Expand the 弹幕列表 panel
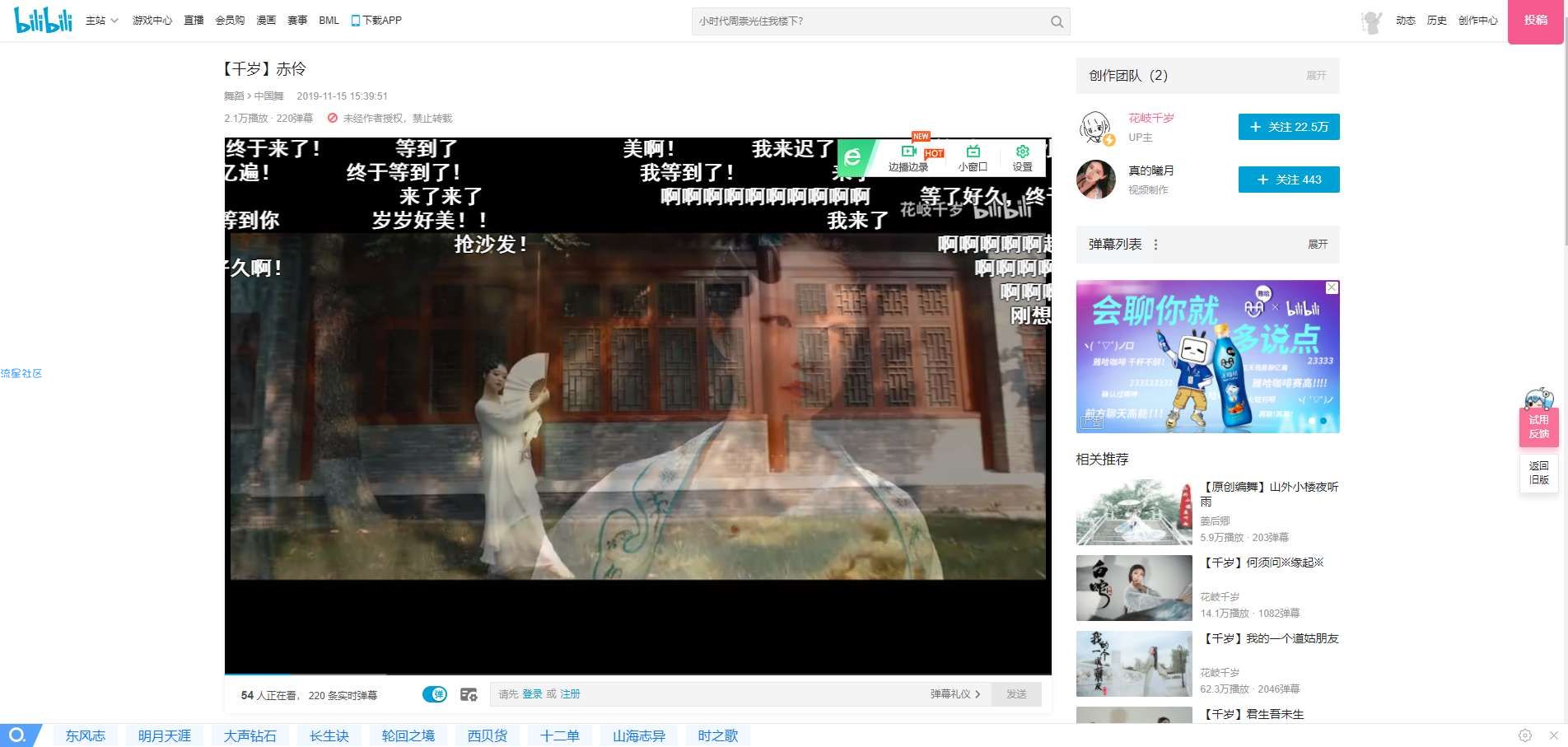Screen dimensions: 1568x747 (1318, 245)
